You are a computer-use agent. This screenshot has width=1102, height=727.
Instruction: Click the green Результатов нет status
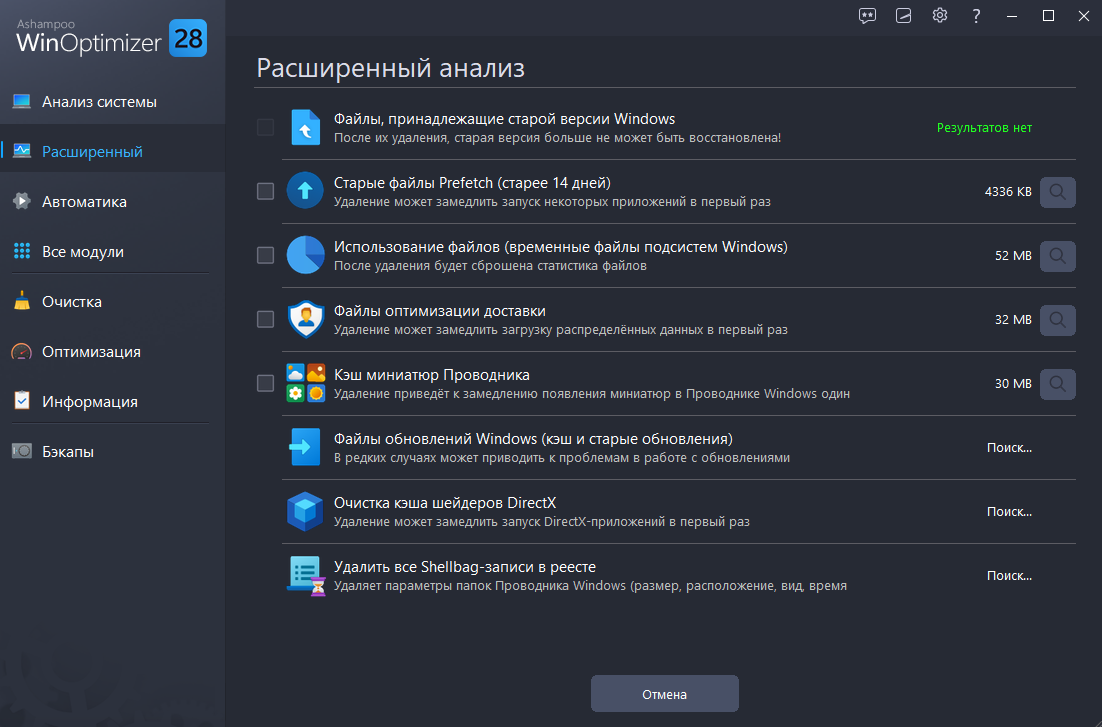click(x=984, y=128)
